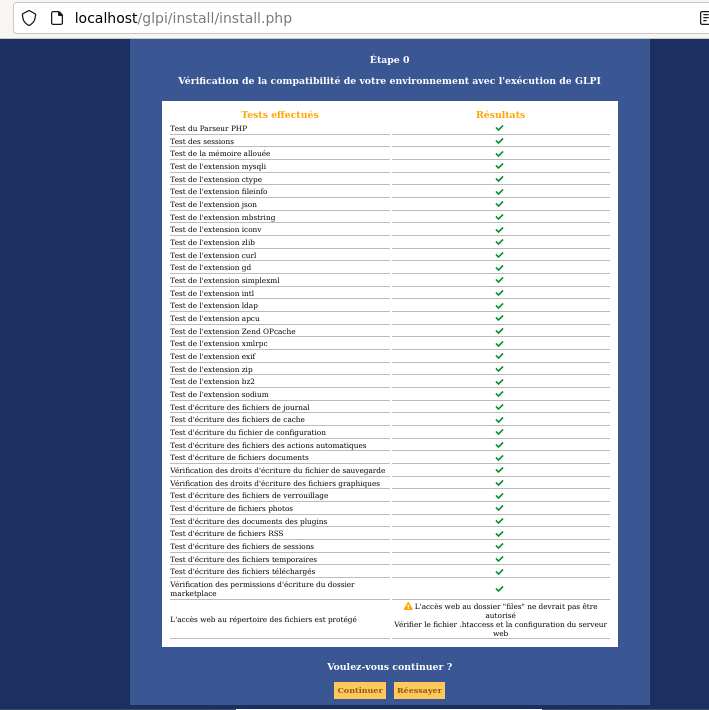The image size is (709, 710).
Task: Click text Test d'écriture des fichiers des actions automatiques
Action: tap(268, 445)
